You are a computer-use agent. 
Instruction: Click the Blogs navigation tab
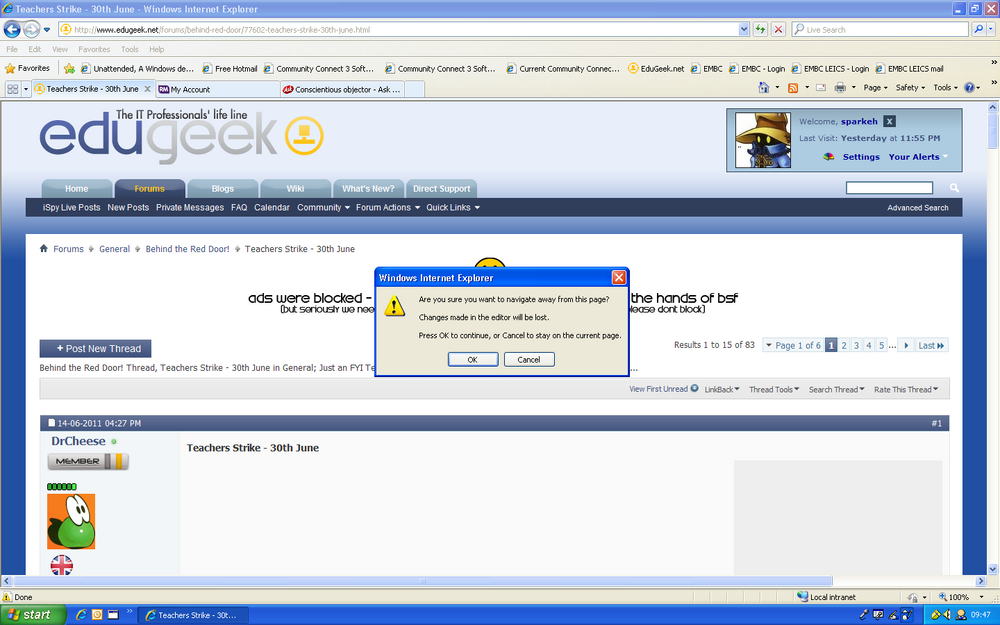(223, 189)
